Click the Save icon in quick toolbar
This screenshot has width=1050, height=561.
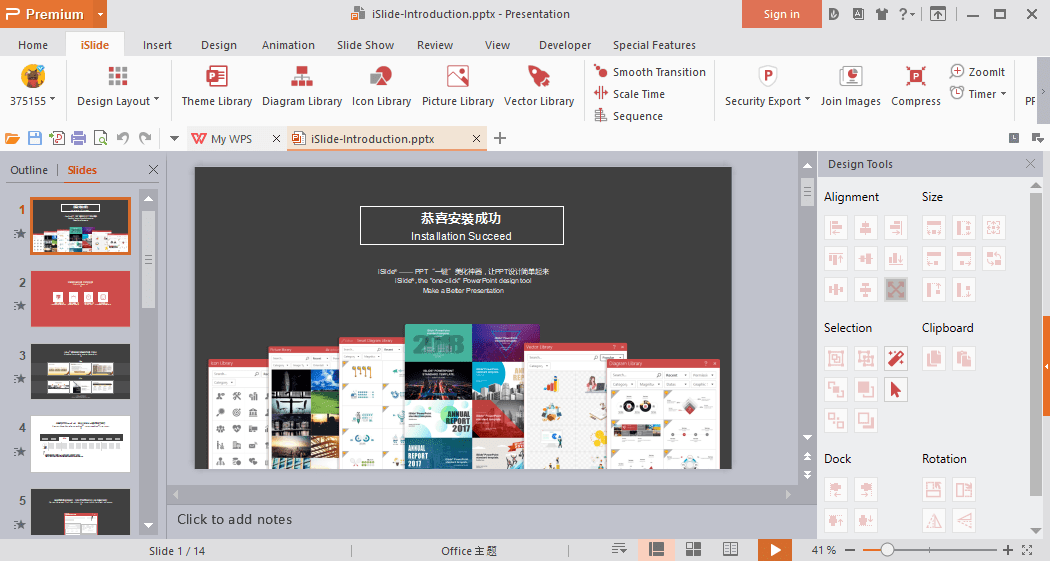click(x=35, y=139)
